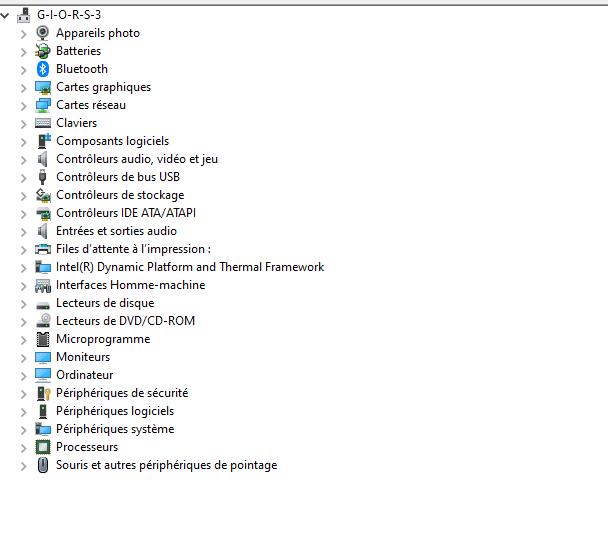Viewport: 608px width, 554px height.
Task: Select Intel(R) Dynamic Platform and Thermal Framework label
Action: point(190,267)
